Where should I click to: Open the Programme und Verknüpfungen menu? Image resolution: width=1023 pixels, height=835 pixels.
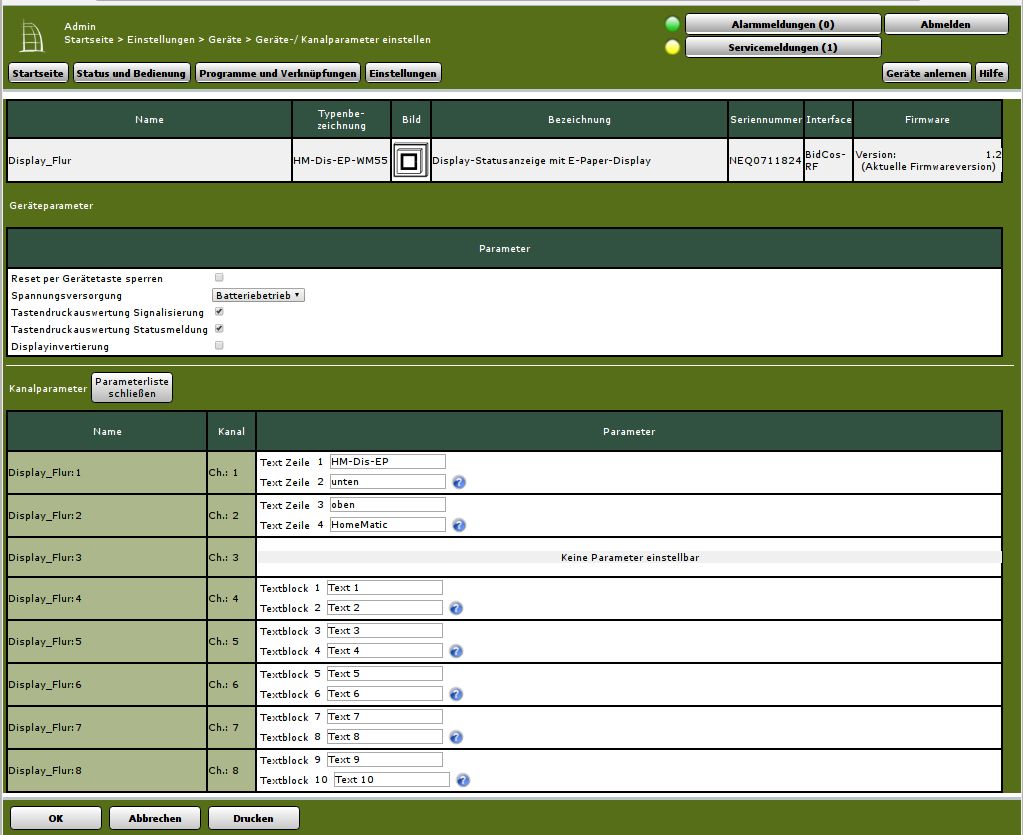tap(277, 73)
